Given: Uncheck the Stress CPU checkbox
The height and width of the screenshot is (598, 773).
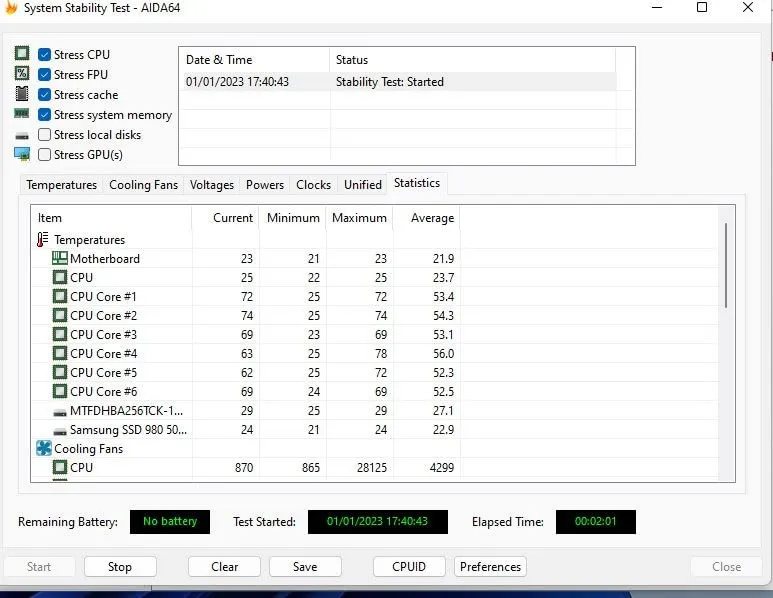Looking at the screenshot, I should pos(44,54).
